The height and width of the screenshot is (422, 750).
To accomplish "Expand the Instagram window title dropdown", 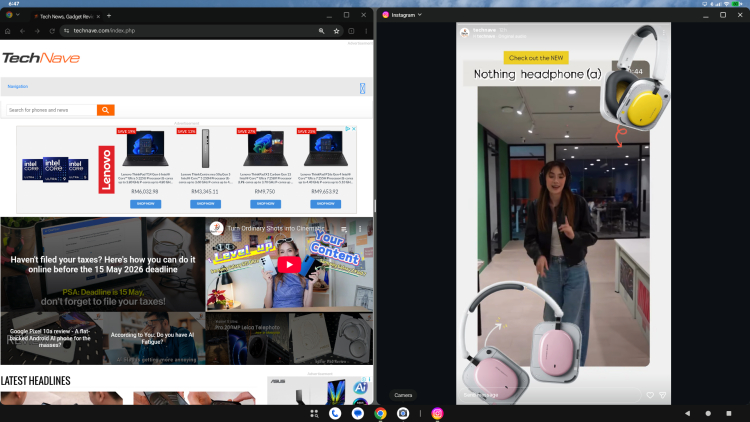I will coord(419,15).
